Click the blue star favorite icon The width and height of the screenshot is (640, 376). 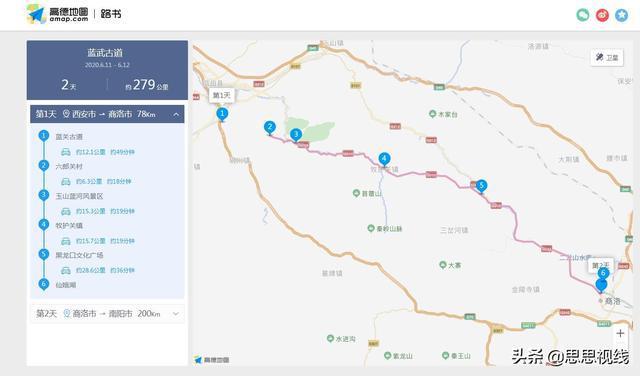point(622,15)
